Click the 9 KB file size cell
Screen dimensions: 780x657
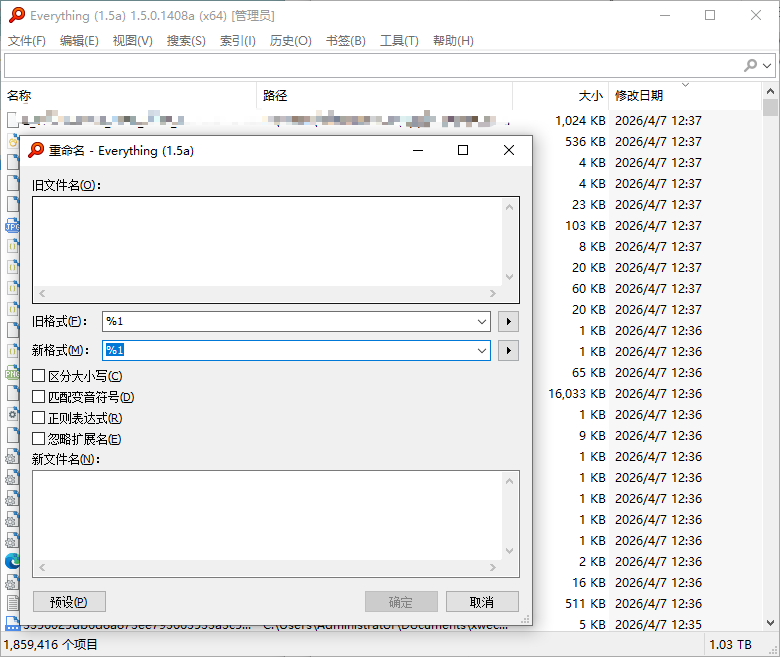(x=592, y=436)
